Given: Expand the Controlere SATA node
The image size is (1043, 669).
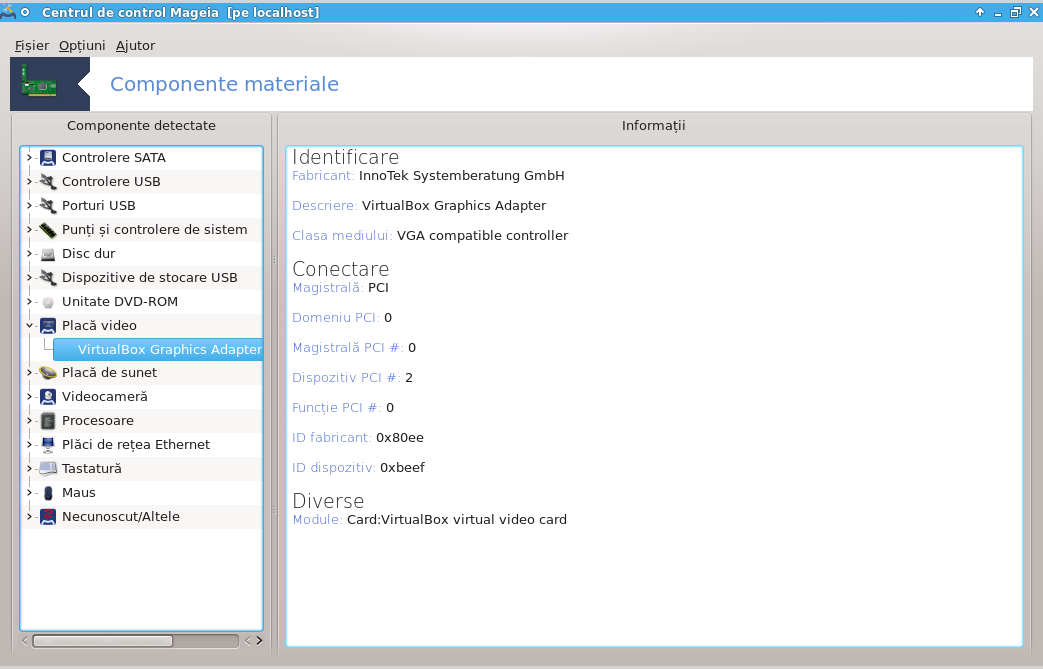Looking at the screenshot, I should 29,158.
